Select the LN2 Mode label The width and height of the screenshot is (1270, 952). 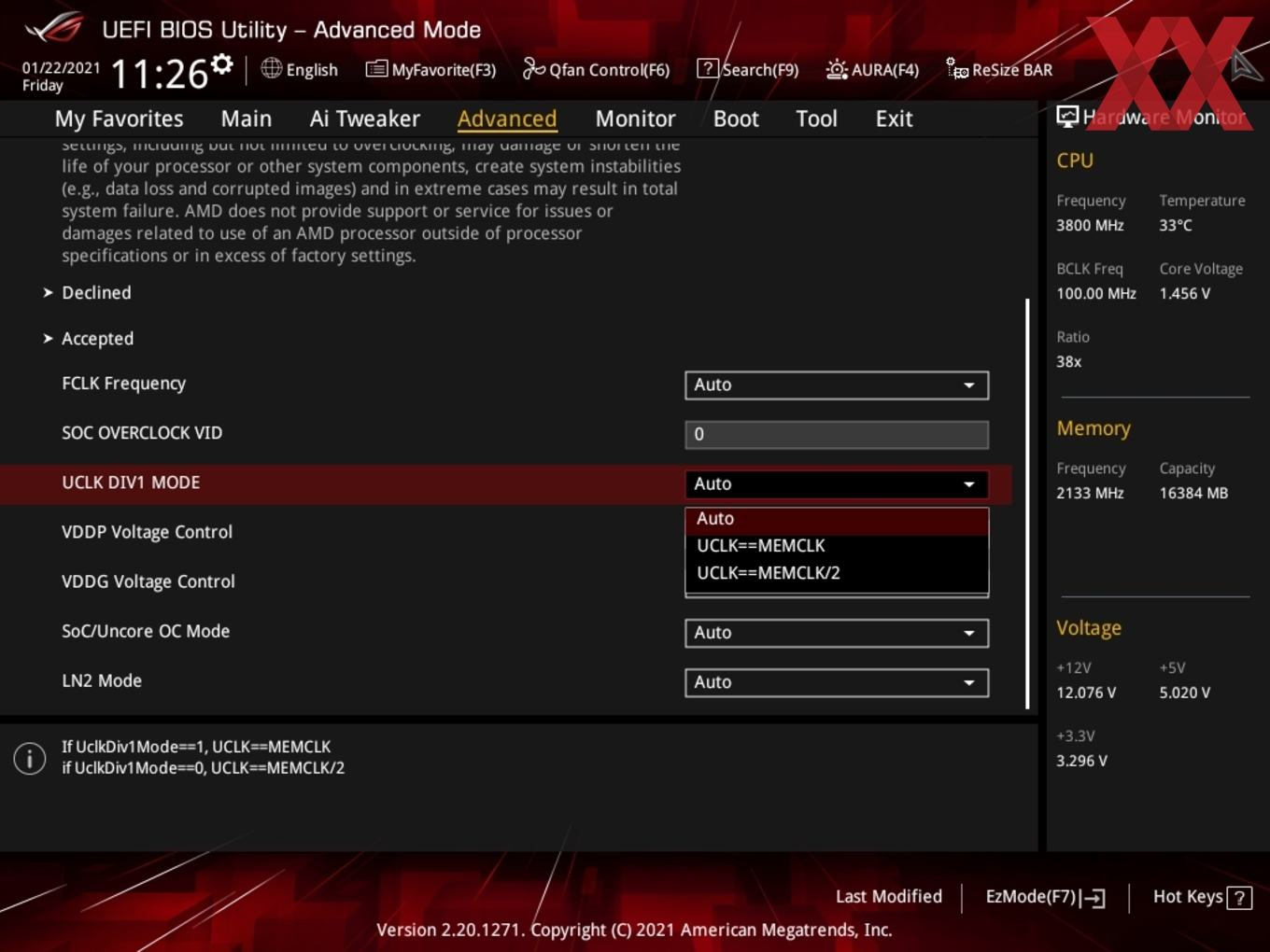102,681
